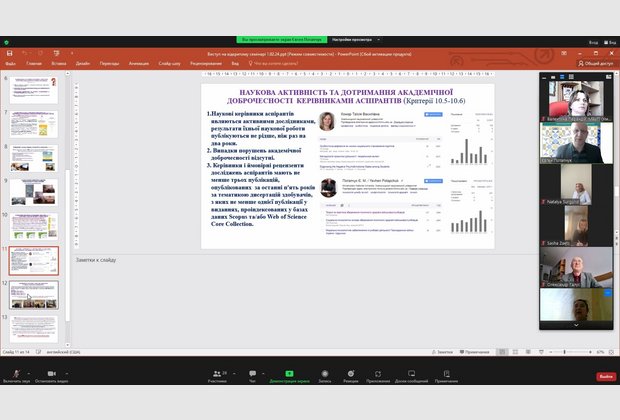Open the Приложения apps button
Image resolution: width=620 pixels, height=420 pixels.
click(378, 376)
